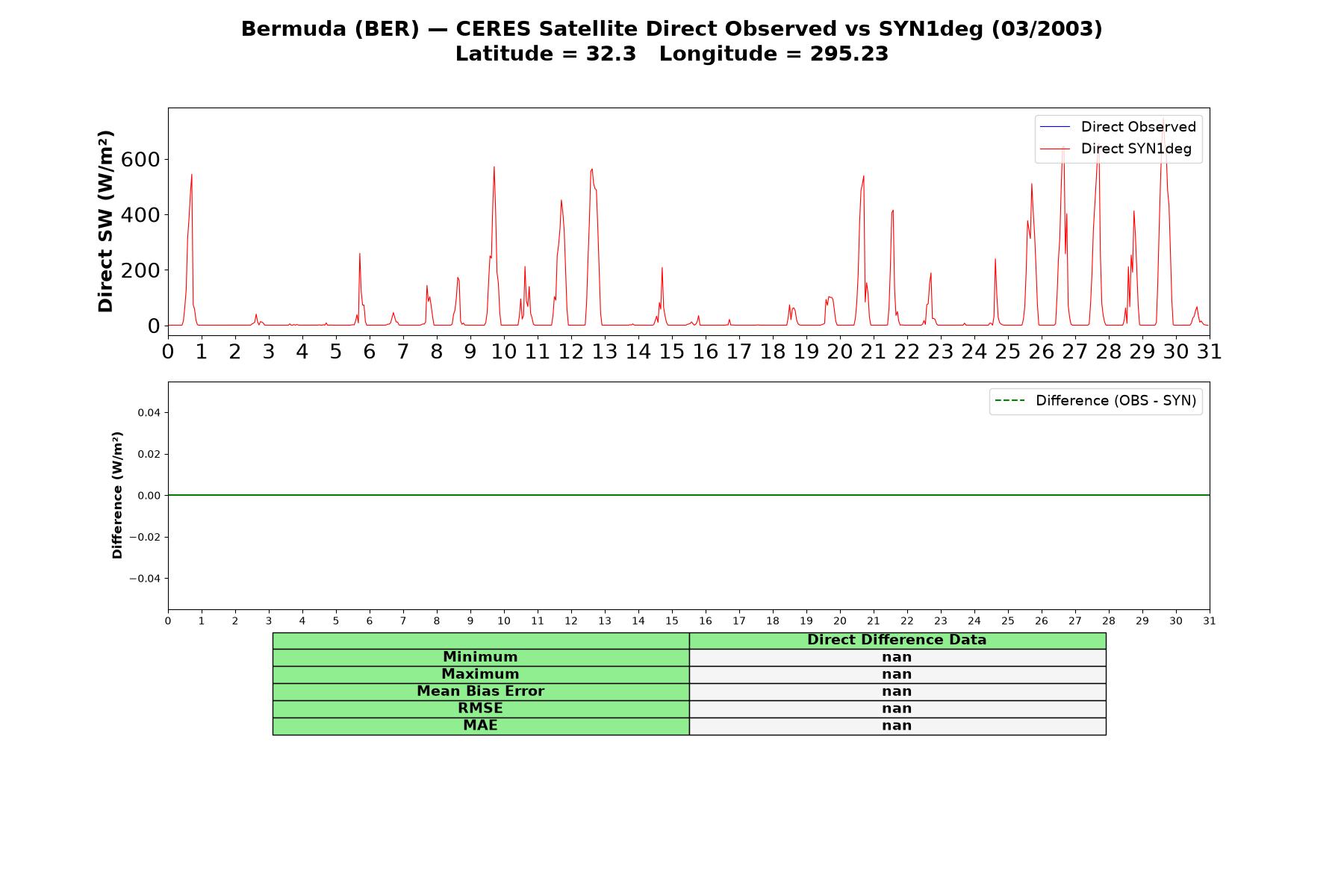1344x896 pixels.
Task: Click the 600 tick on upper y-axis
Action: (x=140, y=159)
